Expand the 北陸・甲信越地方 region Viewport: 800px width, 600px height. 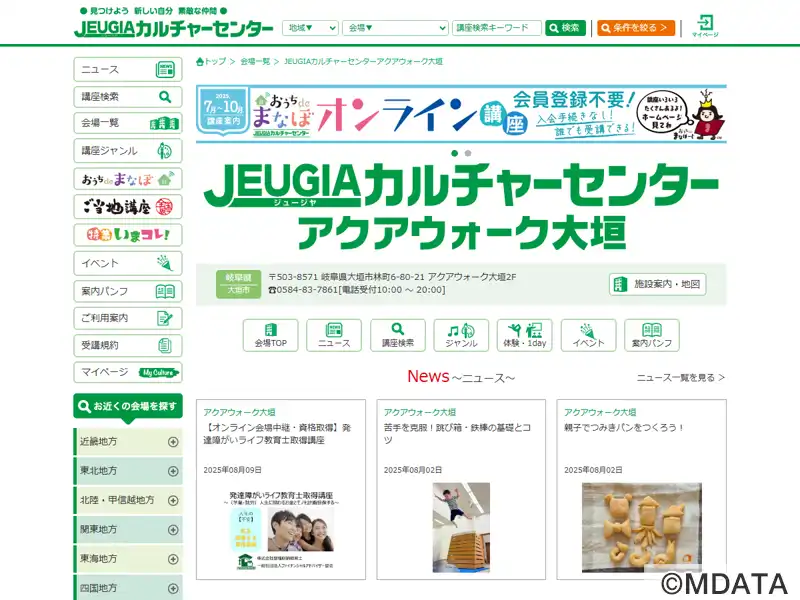pyautogui.click(x=128, y=501)
